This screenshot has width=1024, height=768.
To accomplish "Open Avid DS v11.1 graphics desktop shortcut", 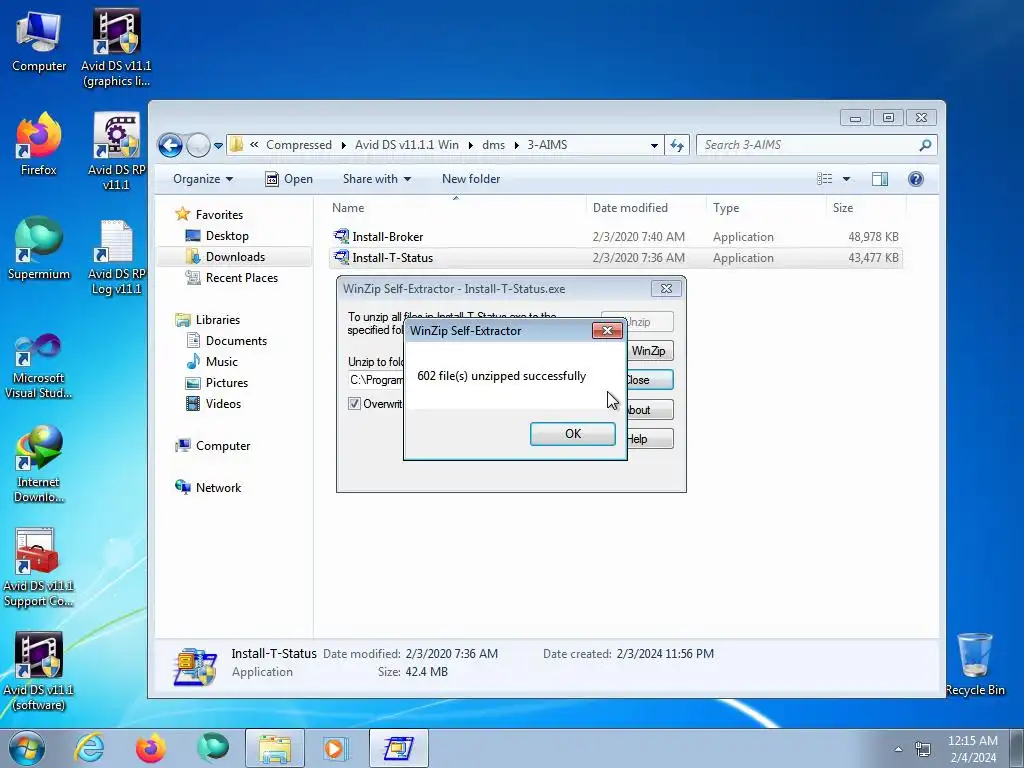I will point(116,47).
